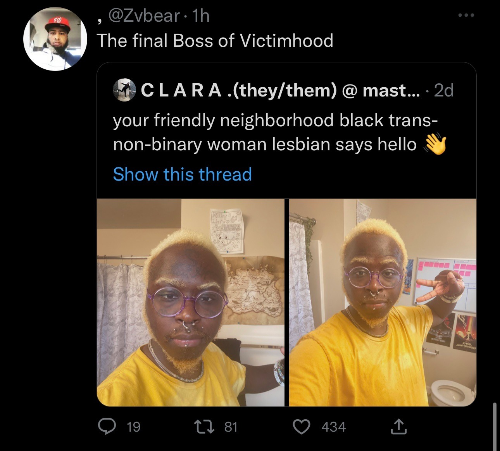
Task: Click the quoted CLARA profile avatar
Action: coord(124,90)
